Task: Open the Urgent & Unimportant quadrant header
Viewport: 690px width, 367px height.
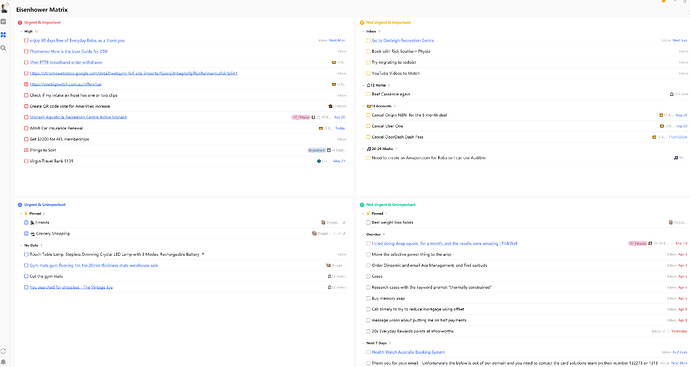Action: (x=44, y=205)
